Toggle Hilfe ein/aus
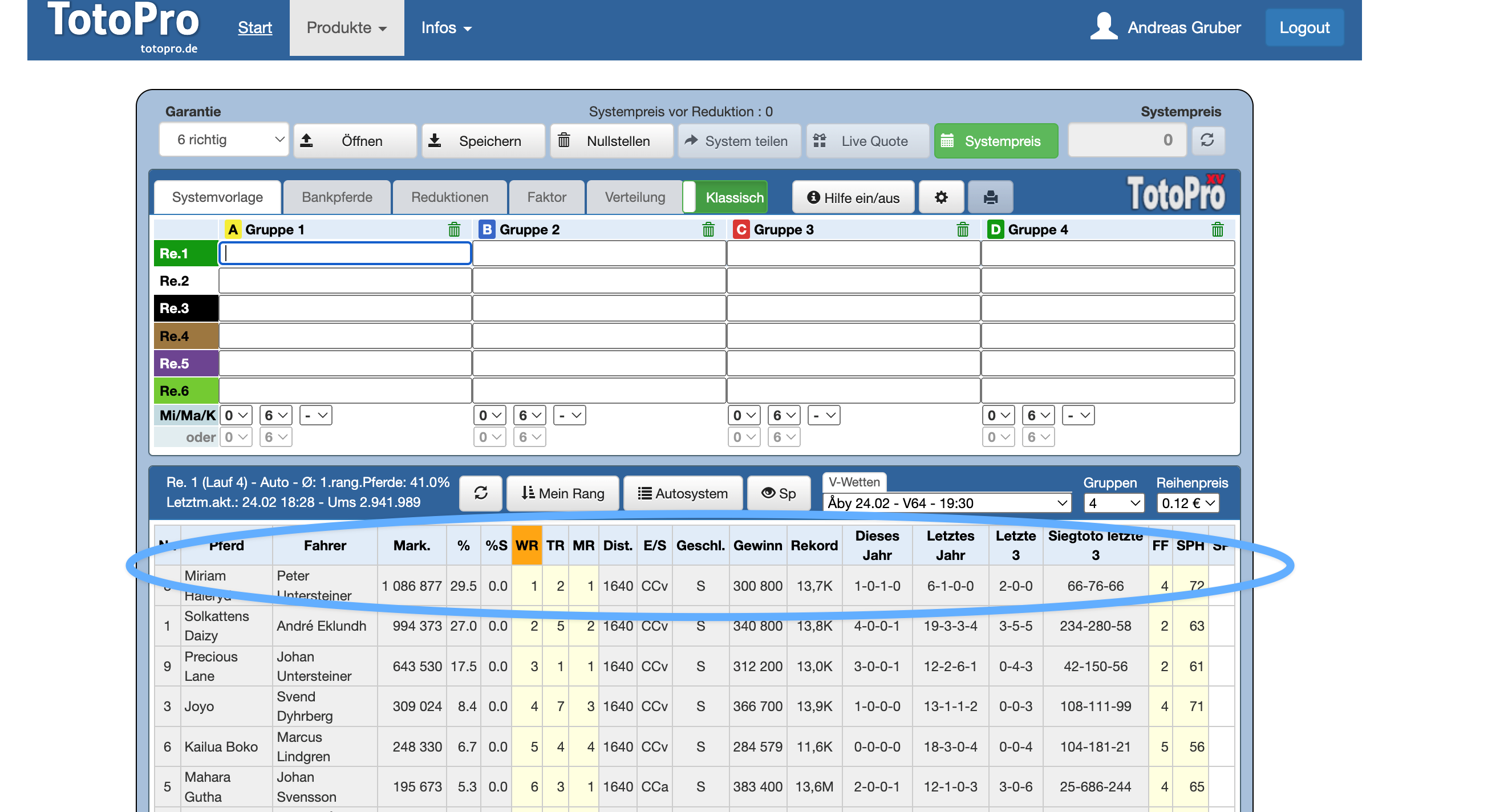Viewport: 1508px width, 812px height. click(x=853, y=197)
